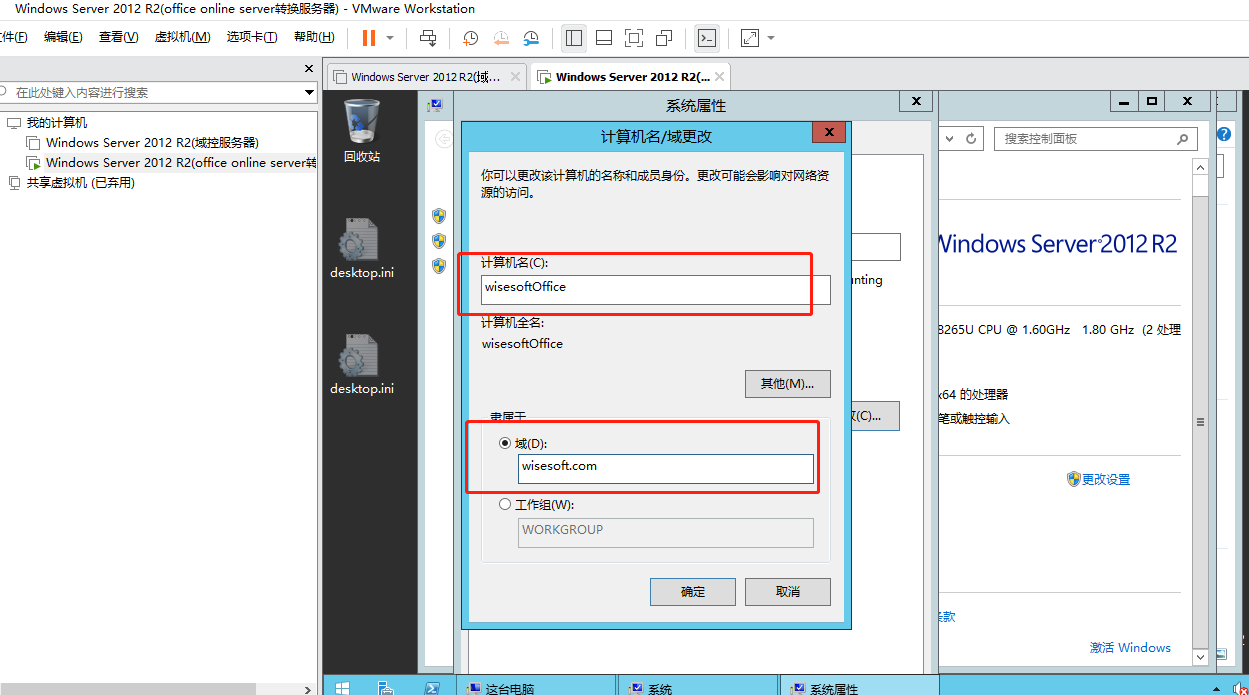
Task: Open the address bar history dropdown
Action: [x=949, y=139]
